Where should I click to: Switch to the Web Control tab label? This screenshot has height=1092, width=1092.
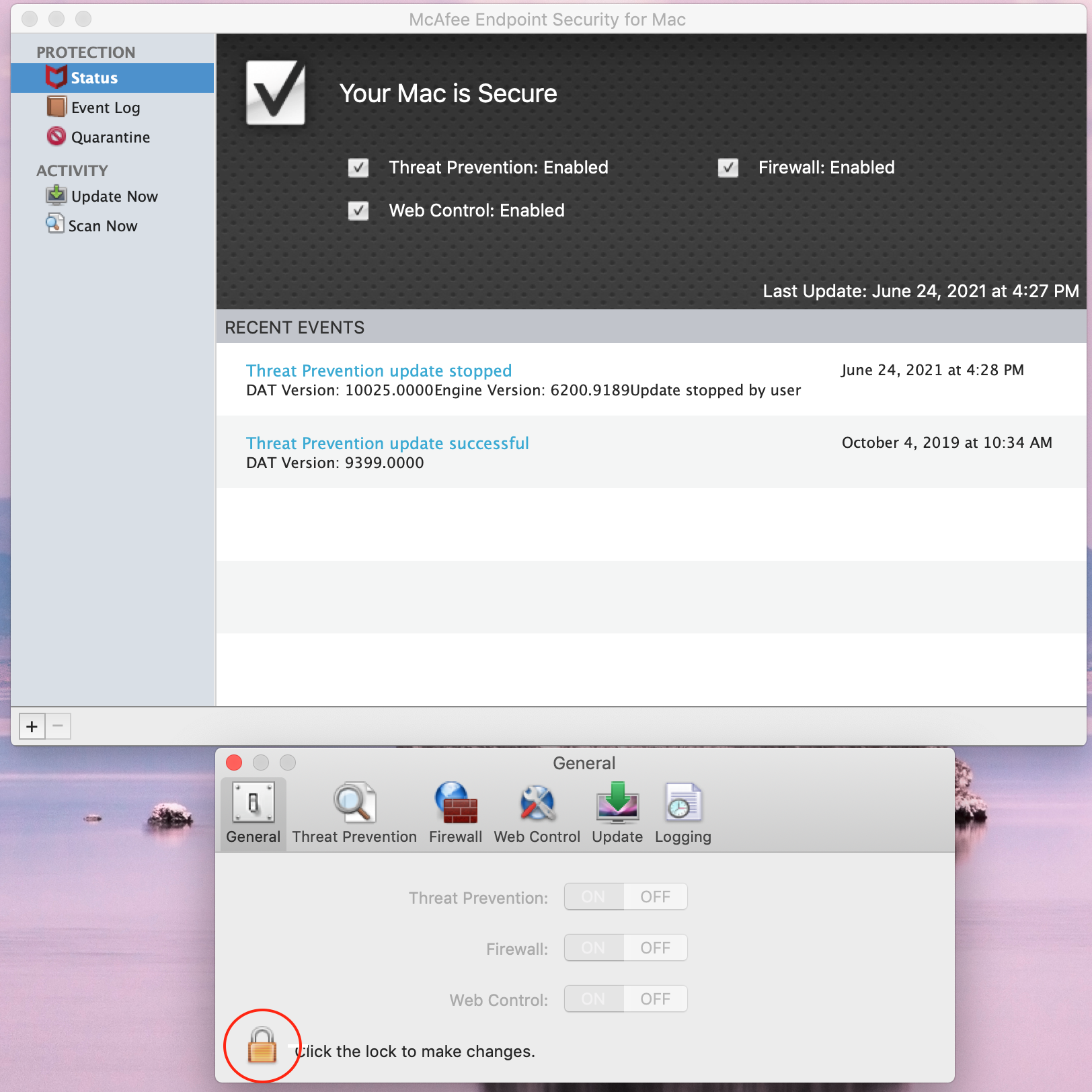coord(537,836)
